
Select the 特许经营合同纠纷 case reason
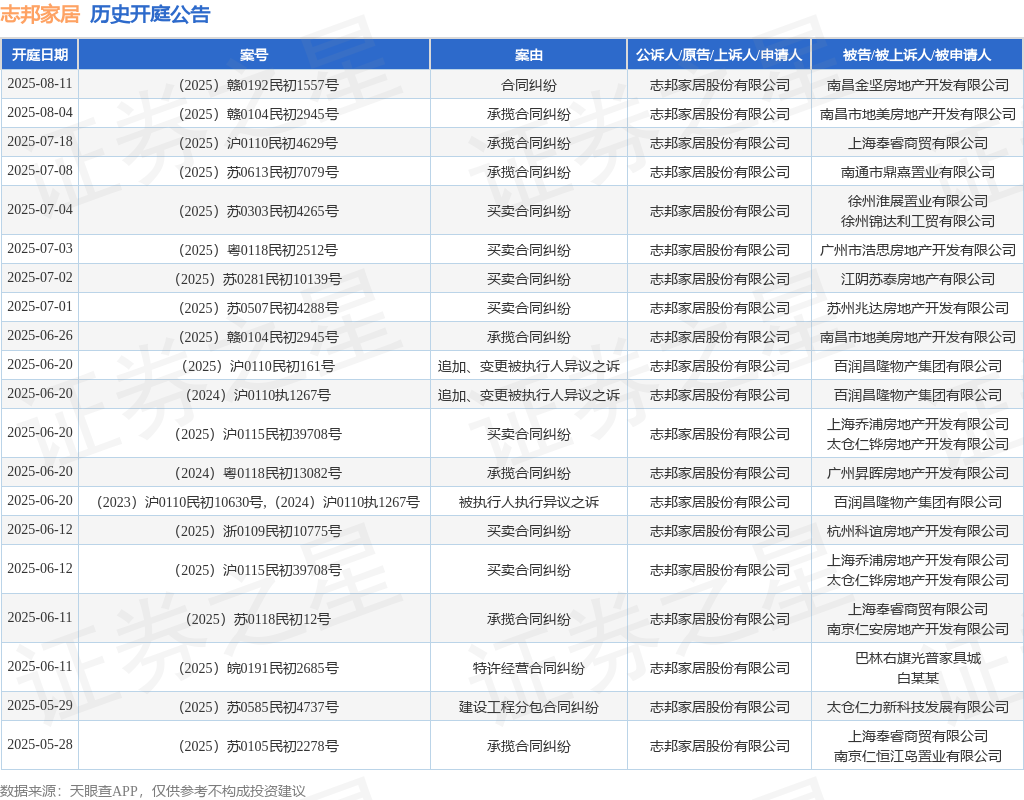click(x=528, y=668)
